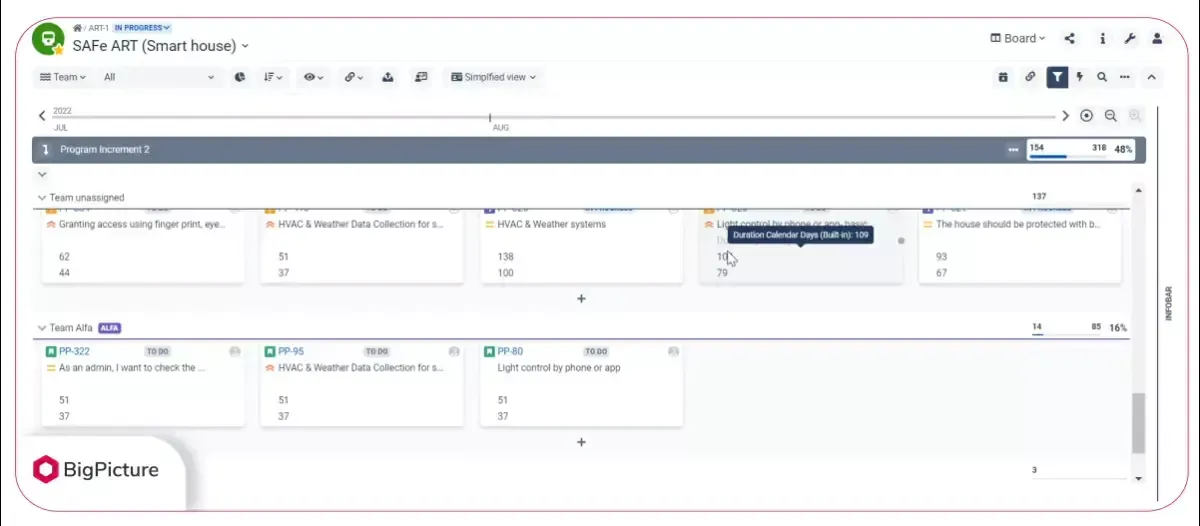Open the eye visibility options dropdown

coord(314,77)
